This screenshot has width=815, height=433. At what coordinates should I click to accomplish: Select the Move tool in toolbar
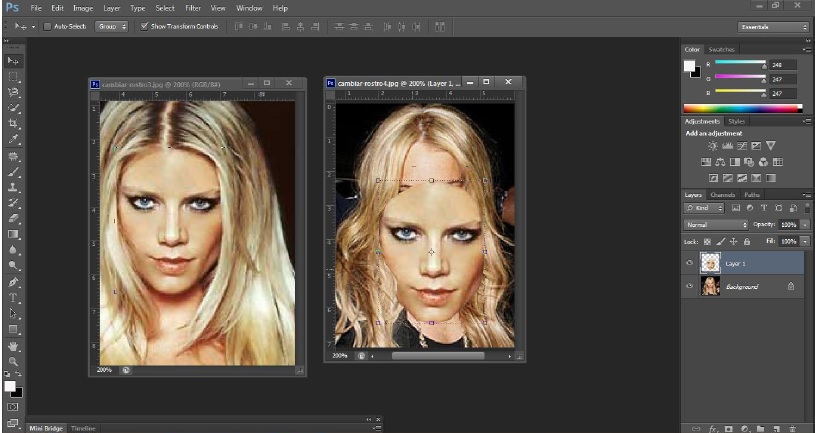[x=14, y=61]
